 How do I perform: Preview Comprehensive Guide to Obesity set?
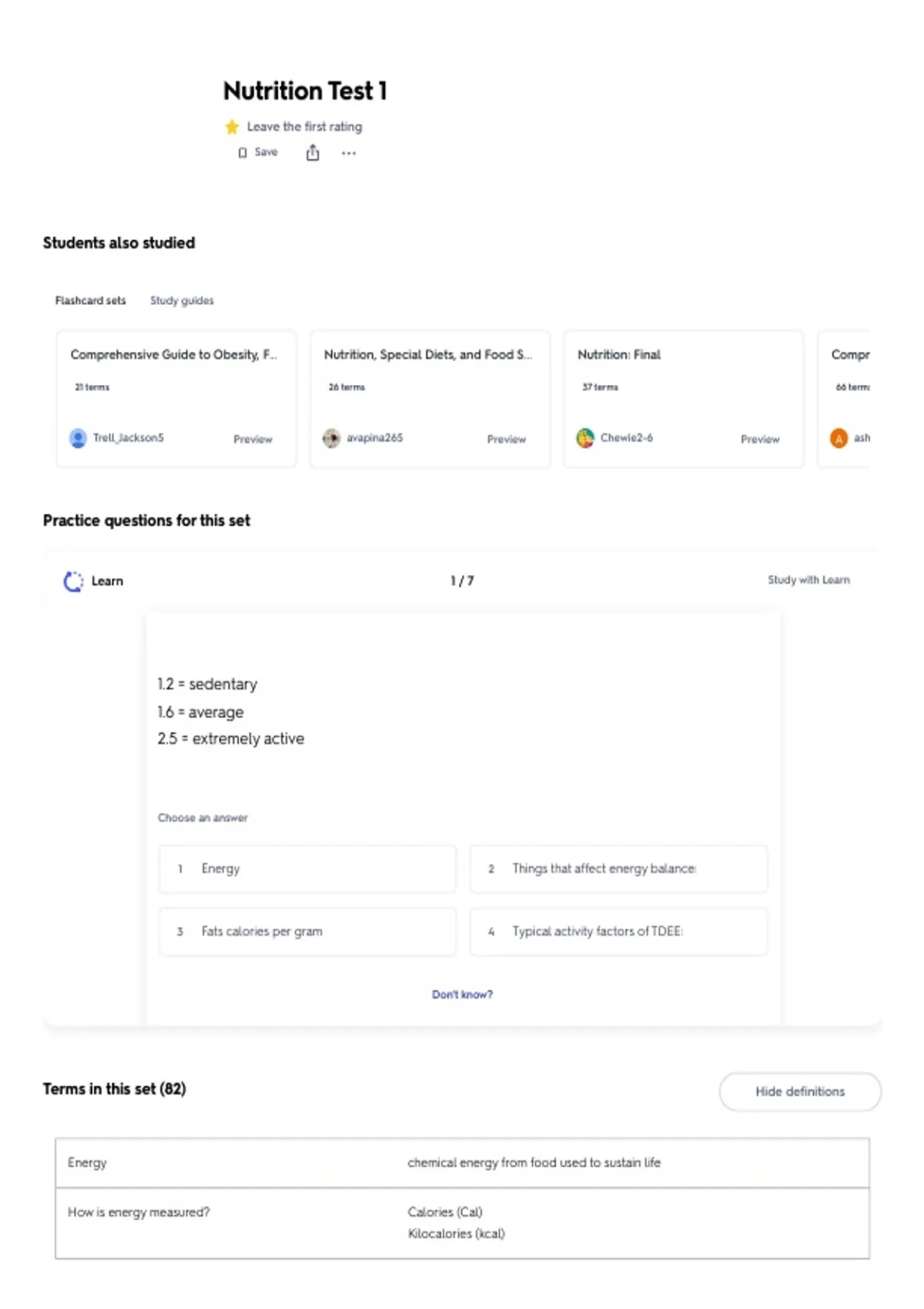click(253, 439)
